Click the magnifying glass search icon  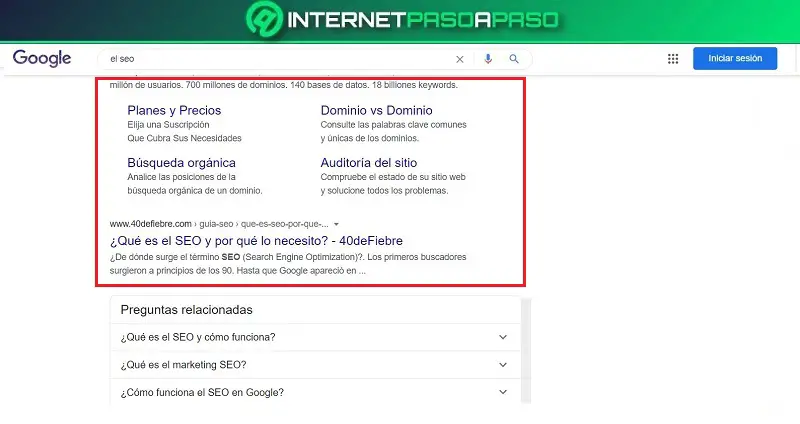(x=514, y=59)
